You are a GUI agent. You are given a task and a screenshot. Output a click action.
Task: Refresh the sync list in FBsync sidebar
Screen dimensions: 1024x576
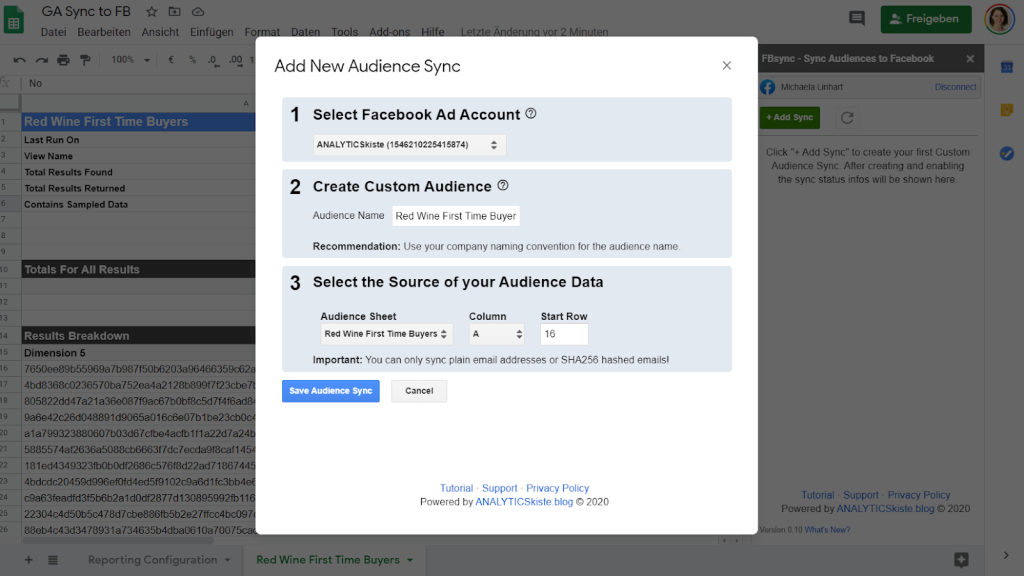coord(847,118)
